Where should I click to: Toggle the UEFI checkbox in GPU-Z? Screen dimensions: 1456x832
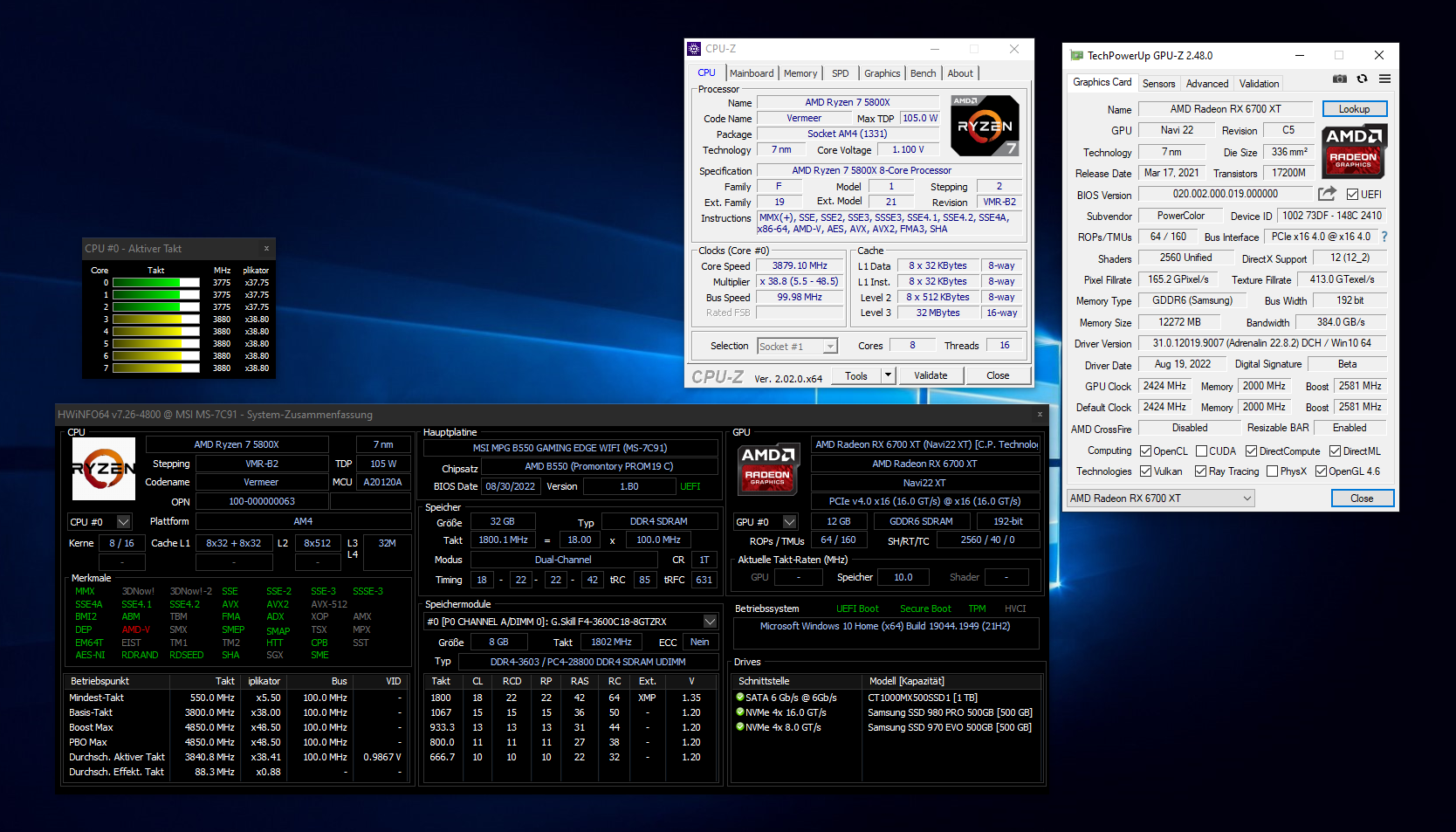pyautogui.click(x=1352, y=195)
